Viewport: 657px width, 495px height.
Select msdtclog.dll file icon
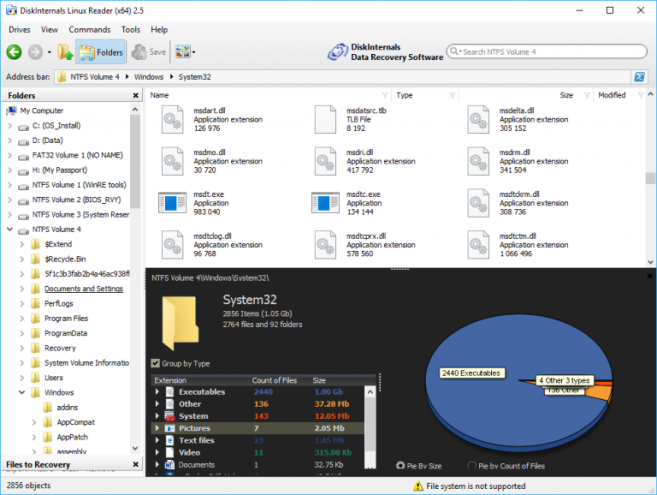click(172, 245)
